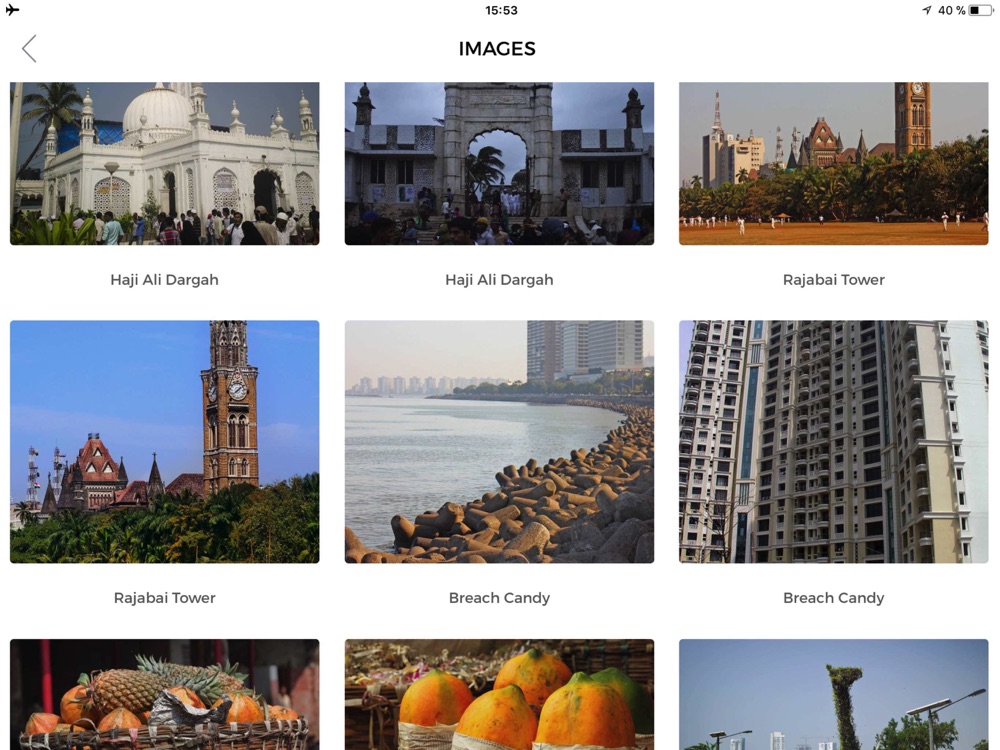1000x750 pixels.
Task: Tap the 'IMAGES' page title
Action: click(x=497, y=49)
